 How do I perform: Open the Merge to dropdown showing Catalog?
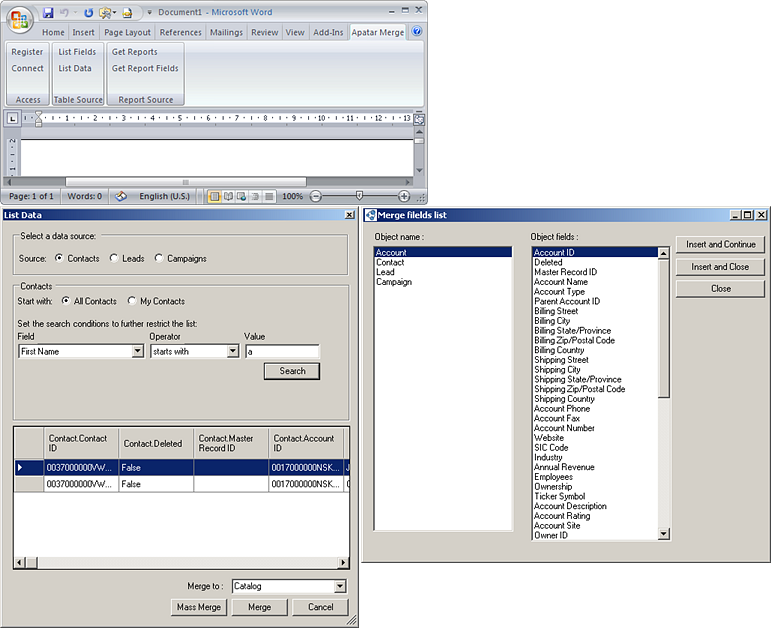340,586
